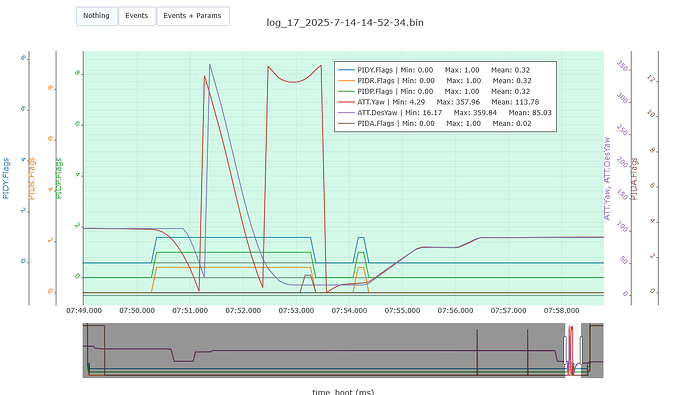Click the log file name chart title
This screenshot has height=395, width=690.
345,22
